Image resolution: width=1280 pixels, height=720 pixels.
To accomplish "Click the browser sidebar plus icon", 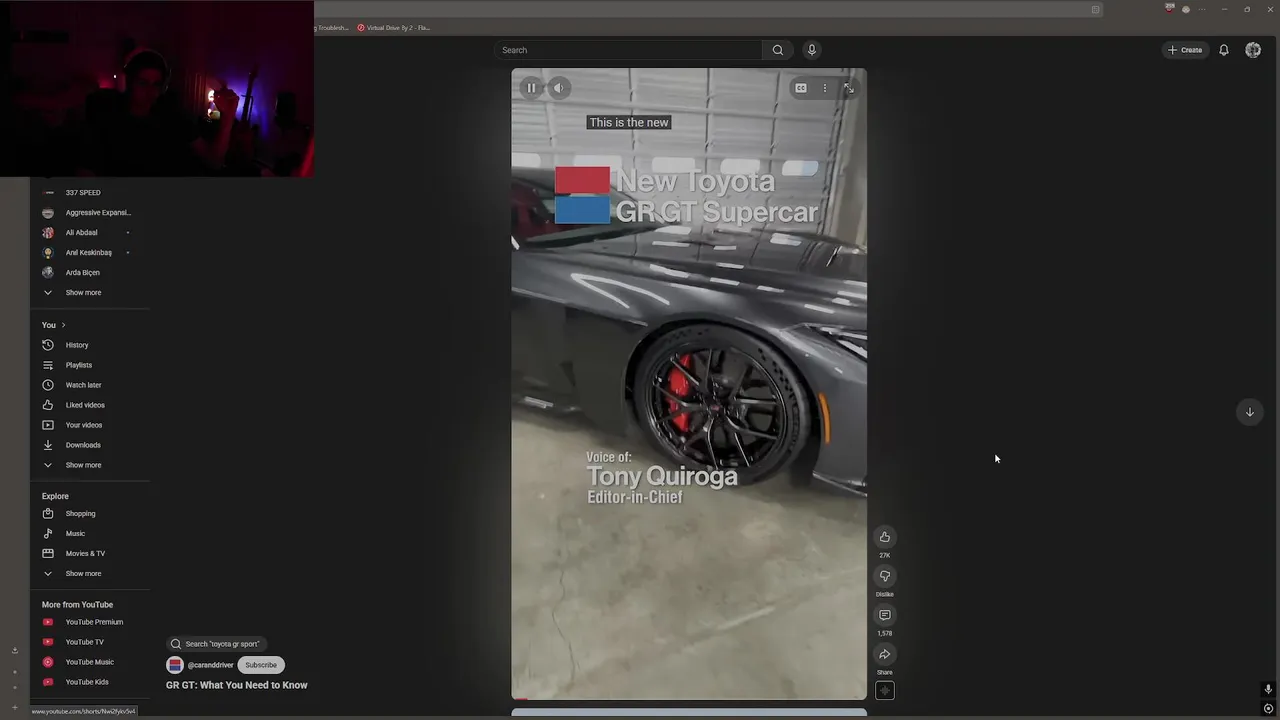I will click(14, 707).
